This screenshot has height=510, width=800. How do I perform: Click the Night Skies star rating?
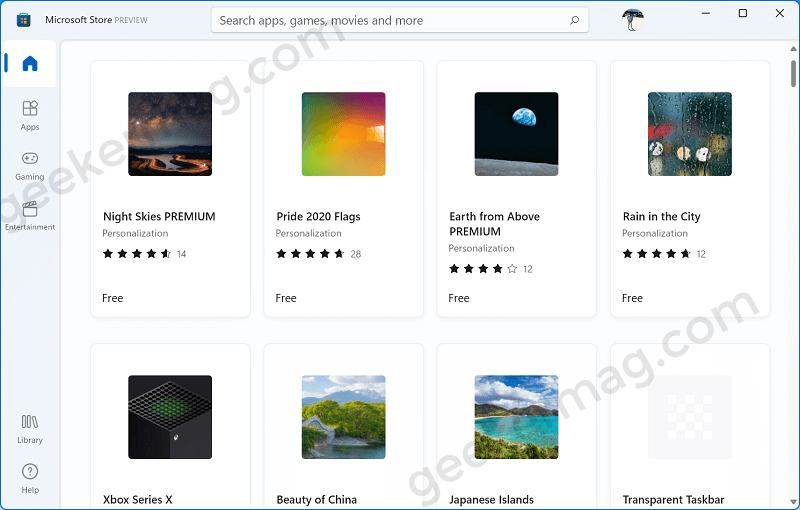click(137, 254)
